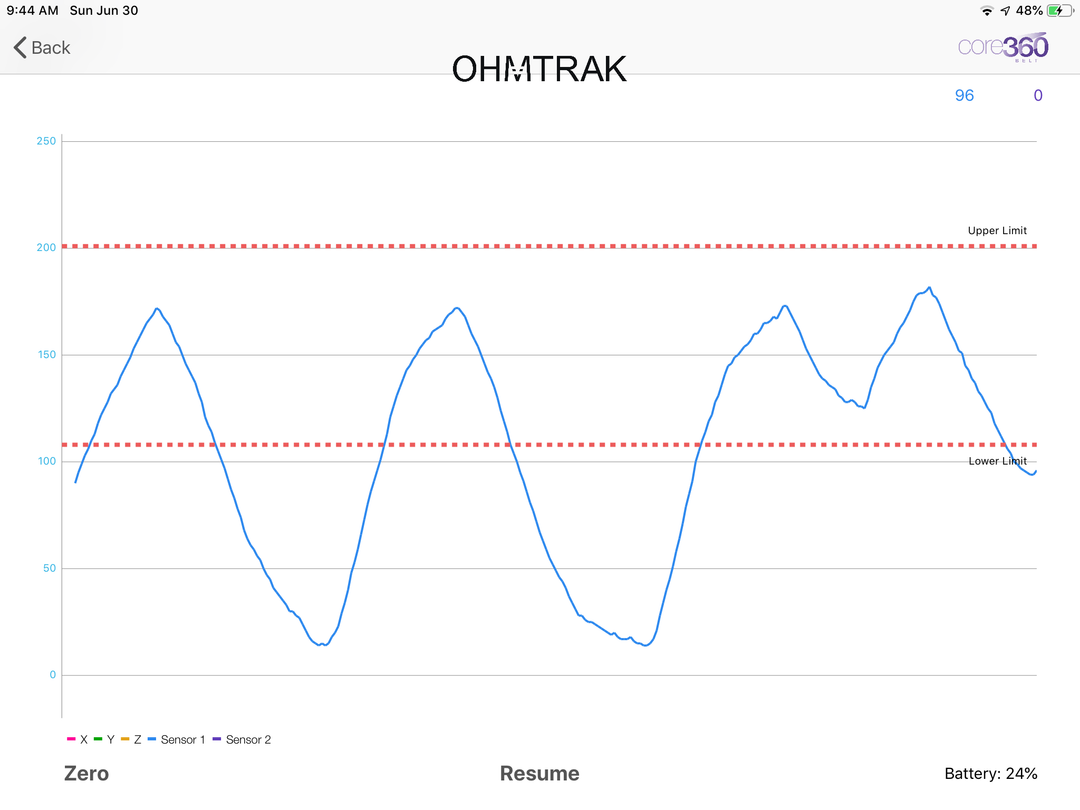Image resolution: width=1080 pixels, height=810 pixels.
Task: Tap the location arrow status icon
Action: click(1005, 10)
